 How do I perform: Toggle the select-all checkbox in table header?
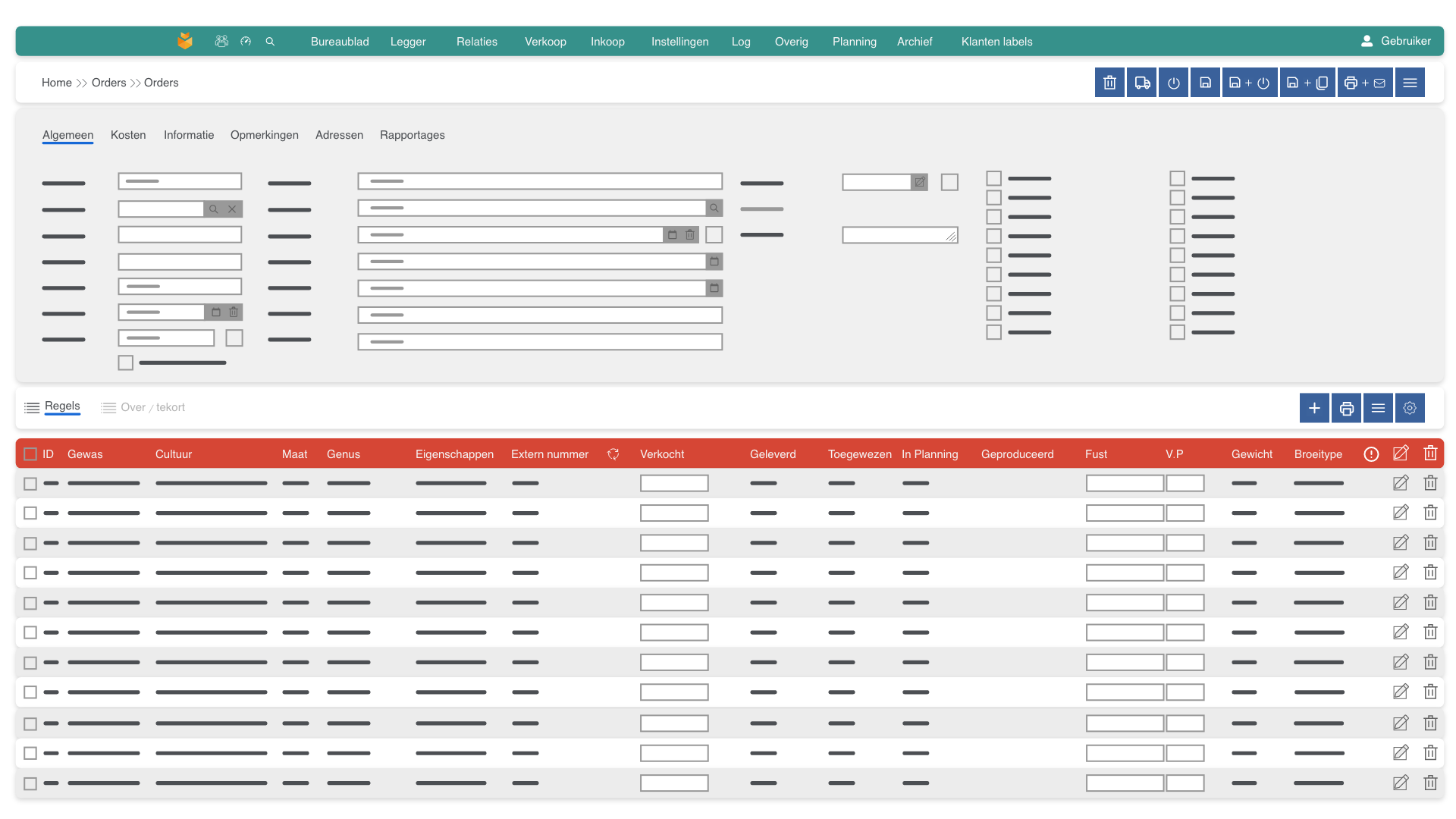tap(30, 454)
